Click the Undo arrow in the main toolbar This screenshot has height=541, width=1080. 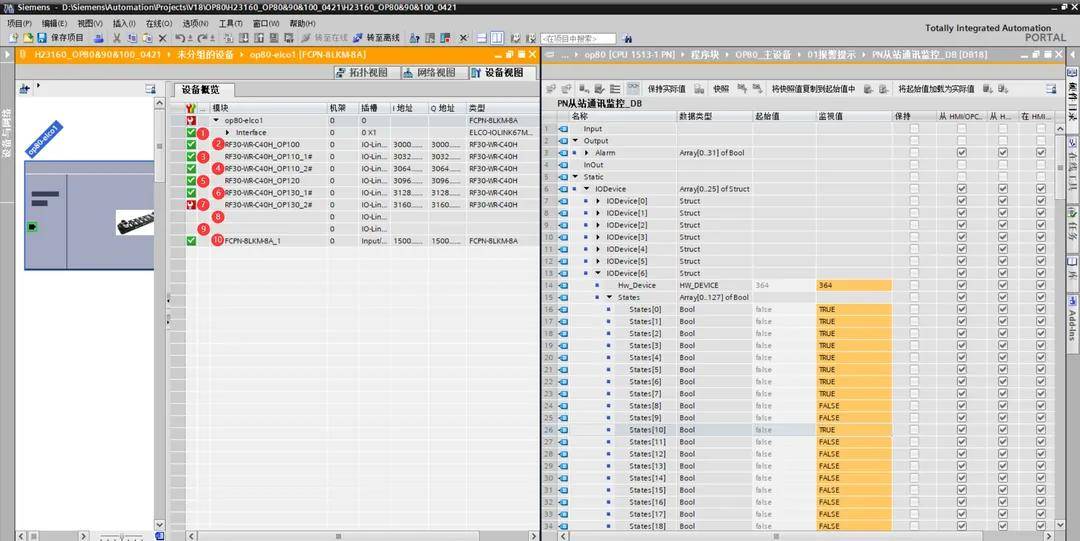179,38
